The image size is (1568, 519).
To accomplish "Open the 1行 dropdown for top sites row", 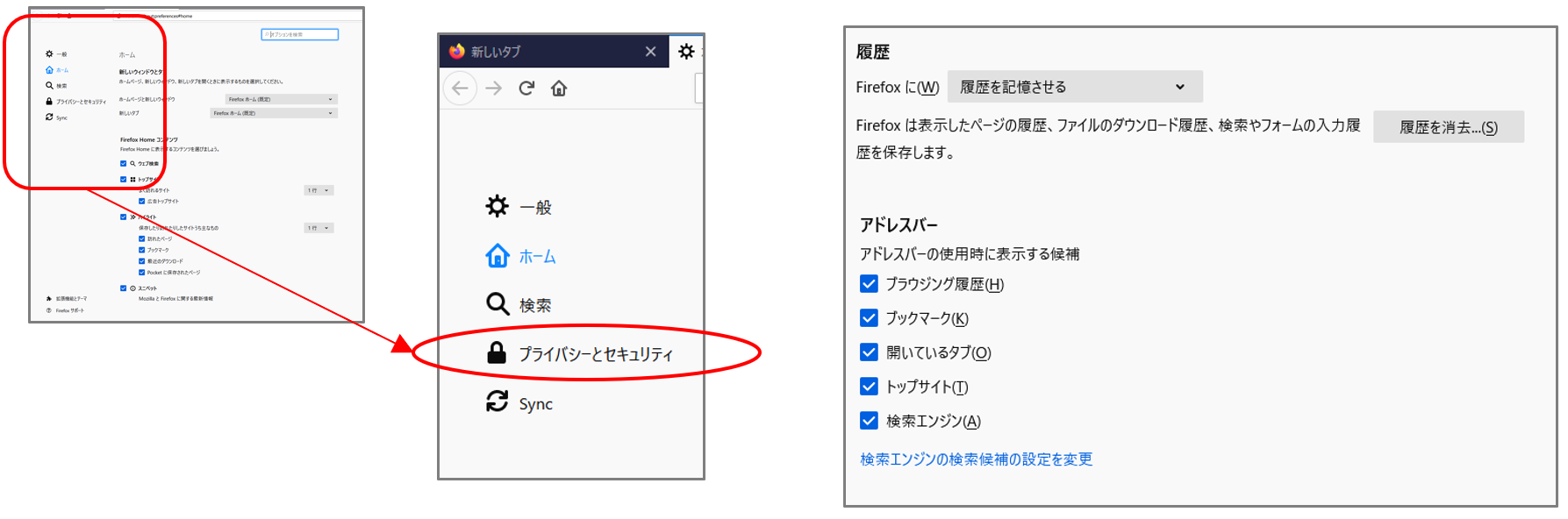I will (x=319, y=190).
